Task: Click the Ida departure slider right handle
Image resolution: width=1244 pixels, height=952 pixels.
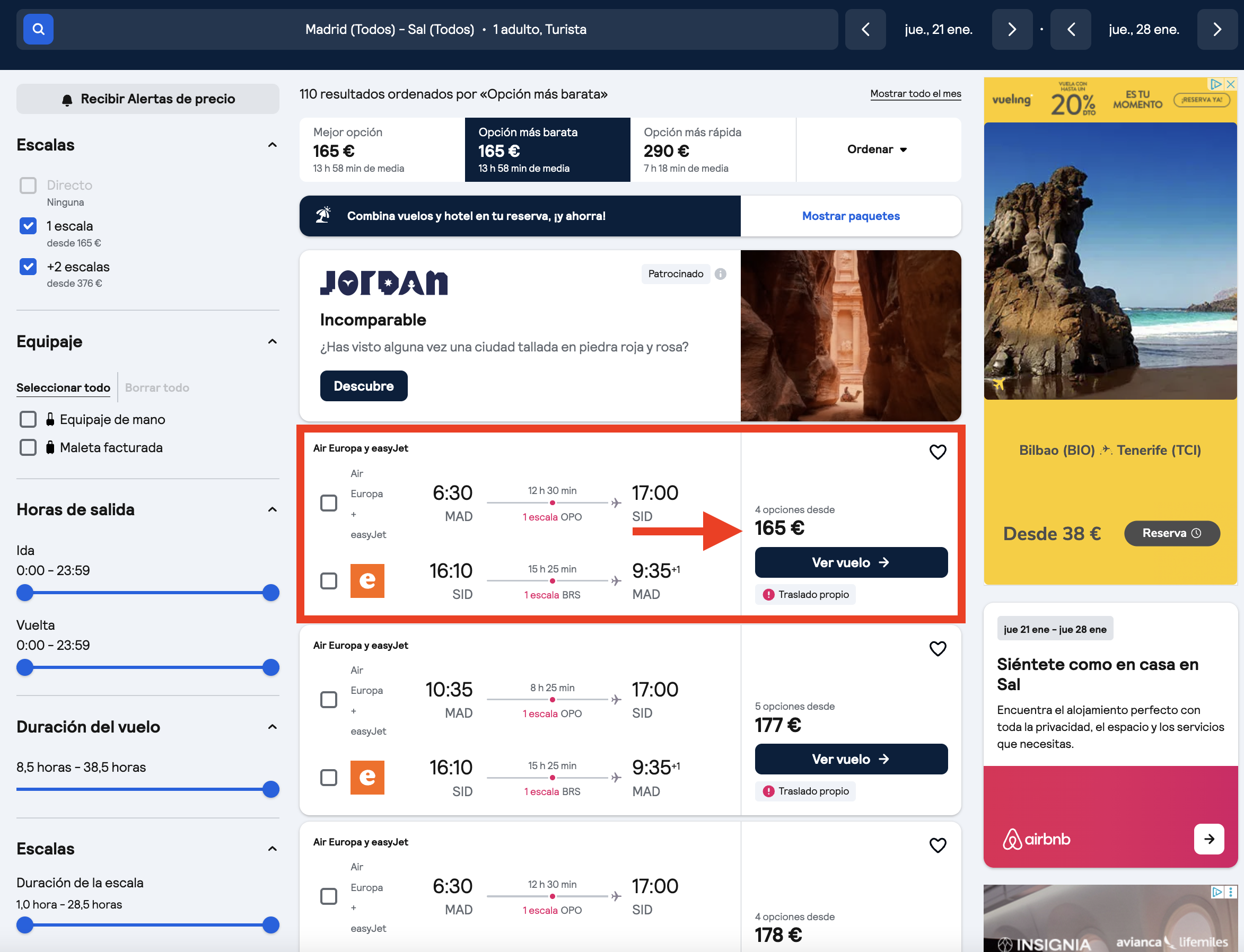Action: pos(271,593)
